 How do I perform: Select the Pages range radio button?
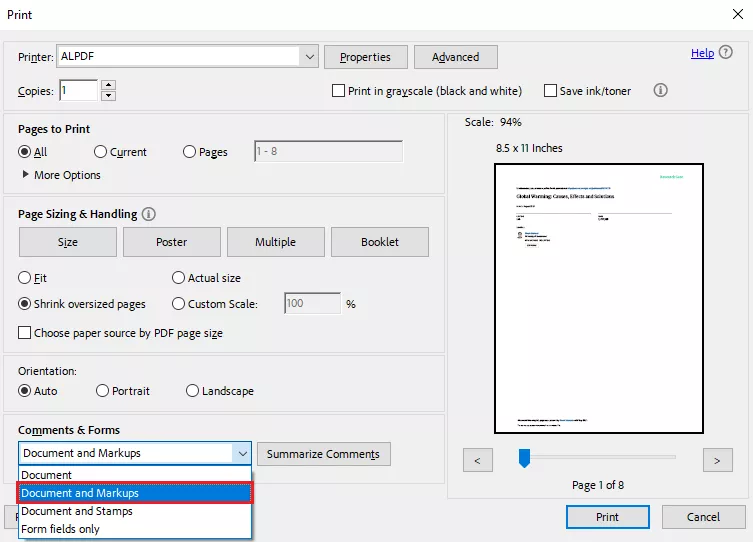190,152
